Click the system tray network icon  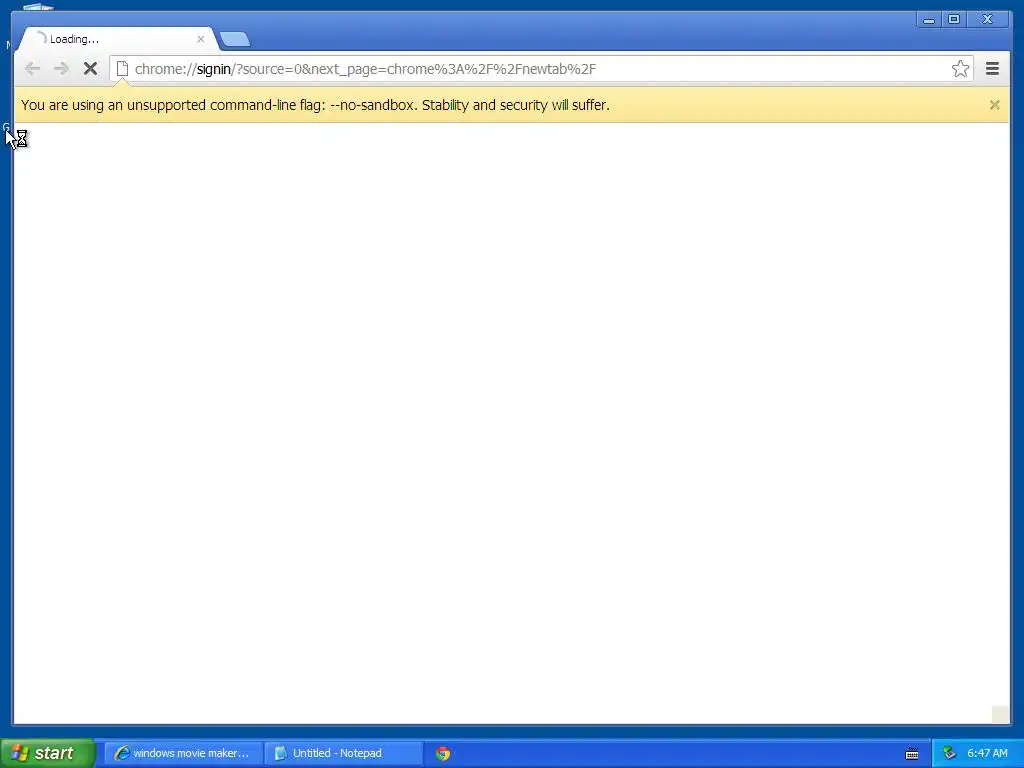pos(949,754)
